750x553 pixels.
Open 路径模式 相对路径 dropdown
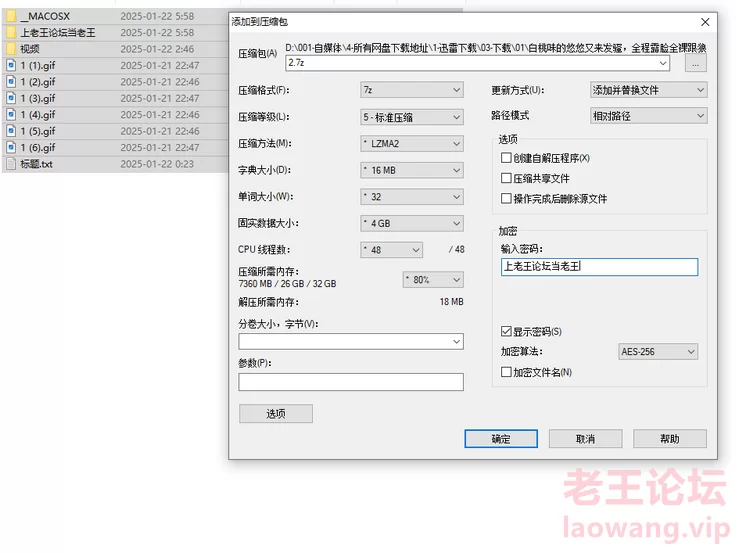(x=649, y=116)
